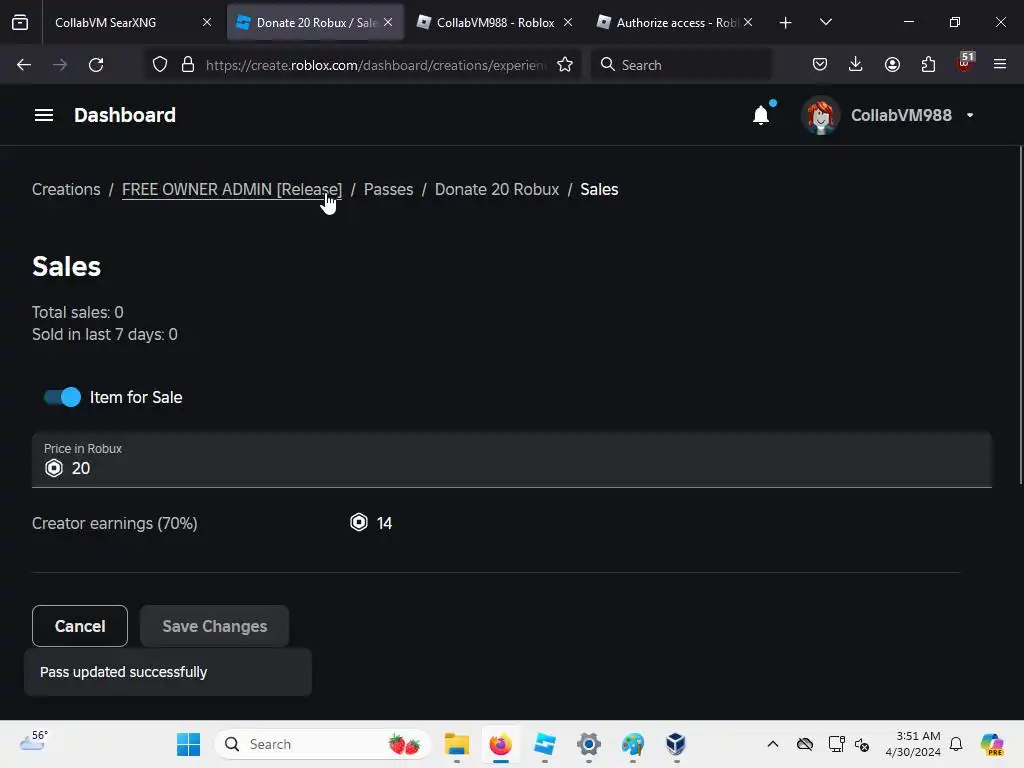This screenshot has height=768, width=1024.
Task: Click the Robux icon beside creator earnings
Action: pyautogui.click(x=359, y=522)
